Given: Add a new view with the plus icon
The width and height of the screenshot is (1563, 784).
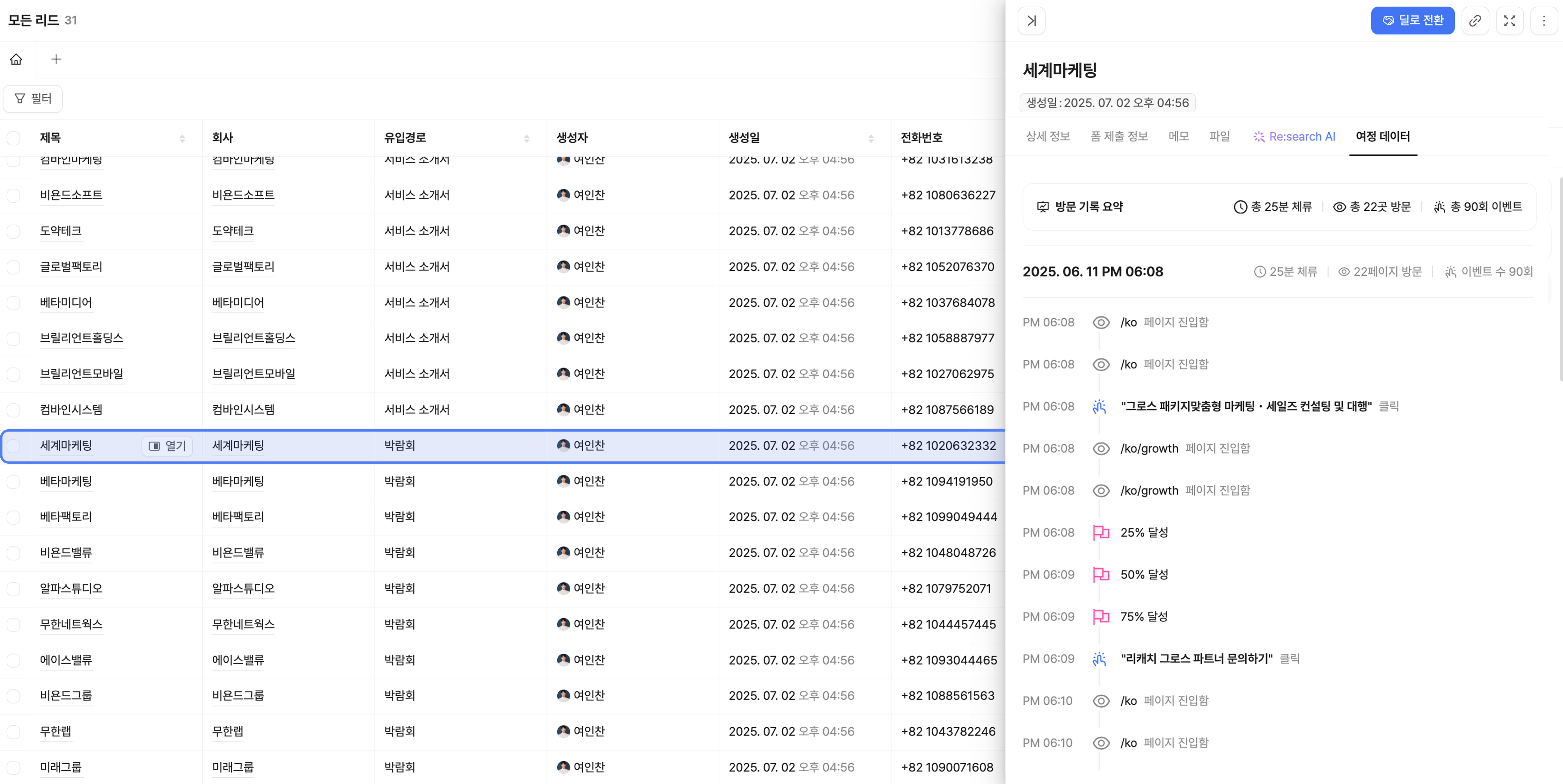Looking at the screenshot, I should tap(56, 59).
